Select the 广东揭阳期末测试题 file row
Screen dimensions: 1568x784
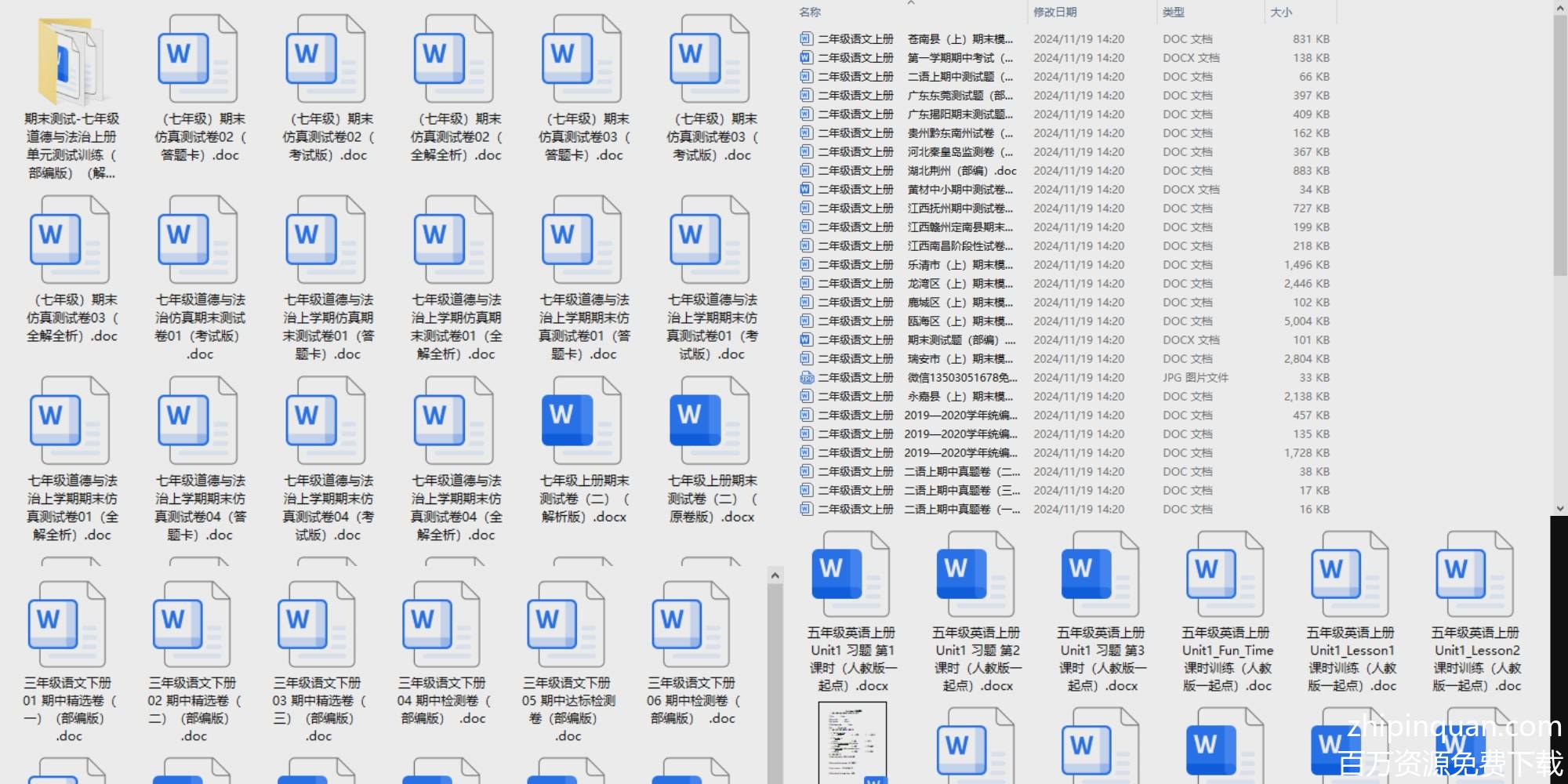coord(1064,114)
